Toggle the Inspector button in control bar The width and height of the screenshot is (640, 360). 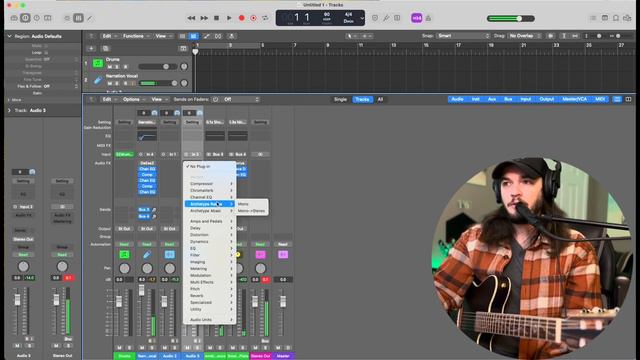pos(25,18)
